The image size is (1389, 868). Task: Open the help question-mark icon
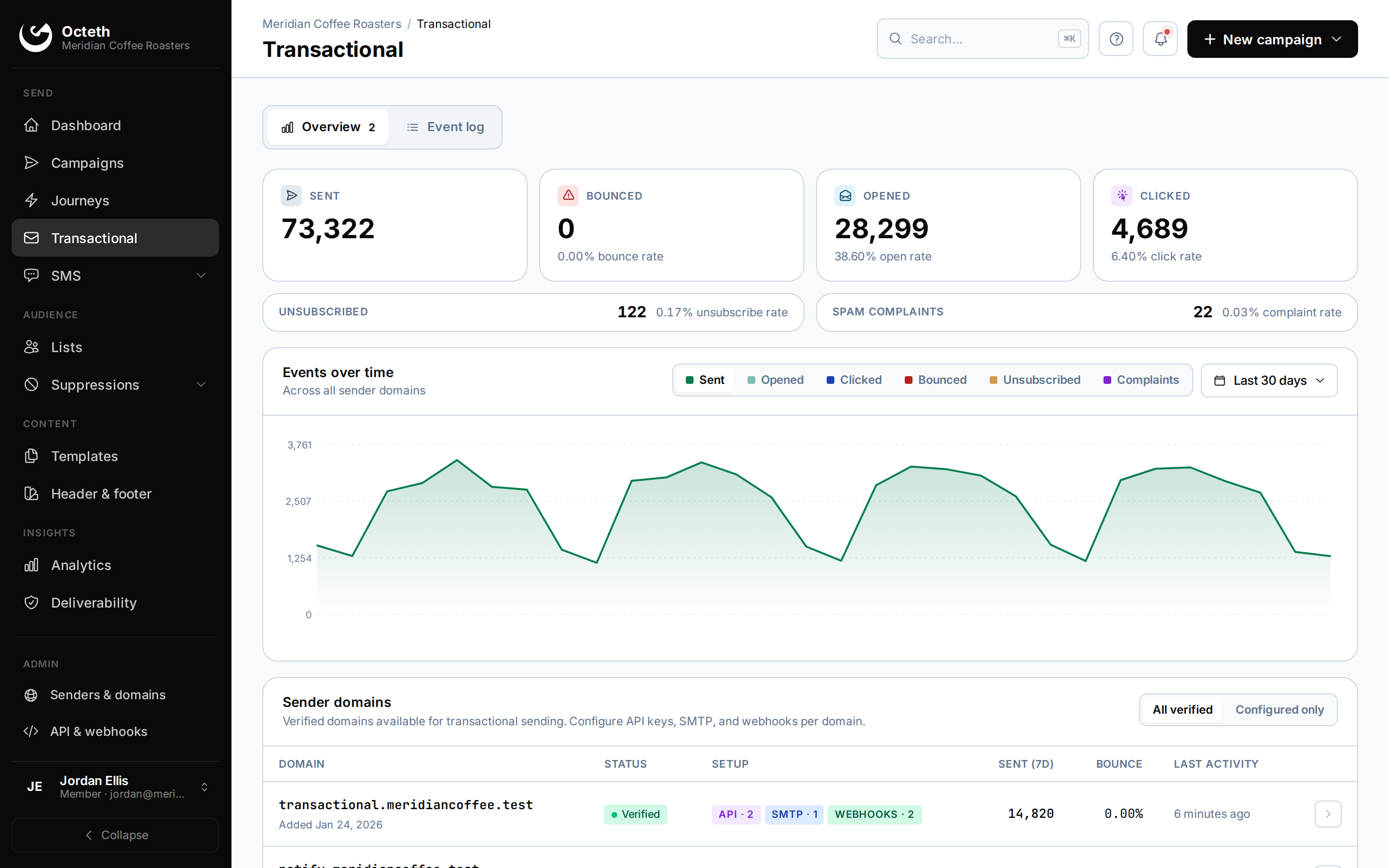[x=1116, y=39]
